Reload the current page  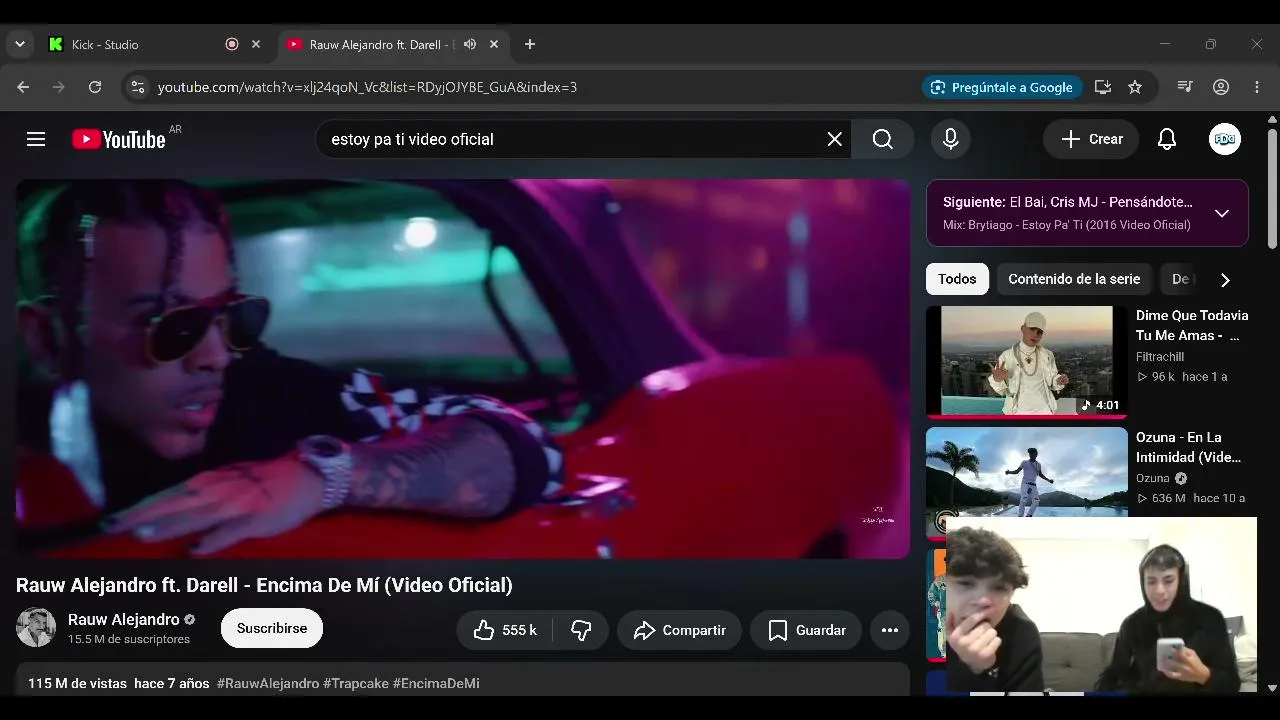point(95,87)
